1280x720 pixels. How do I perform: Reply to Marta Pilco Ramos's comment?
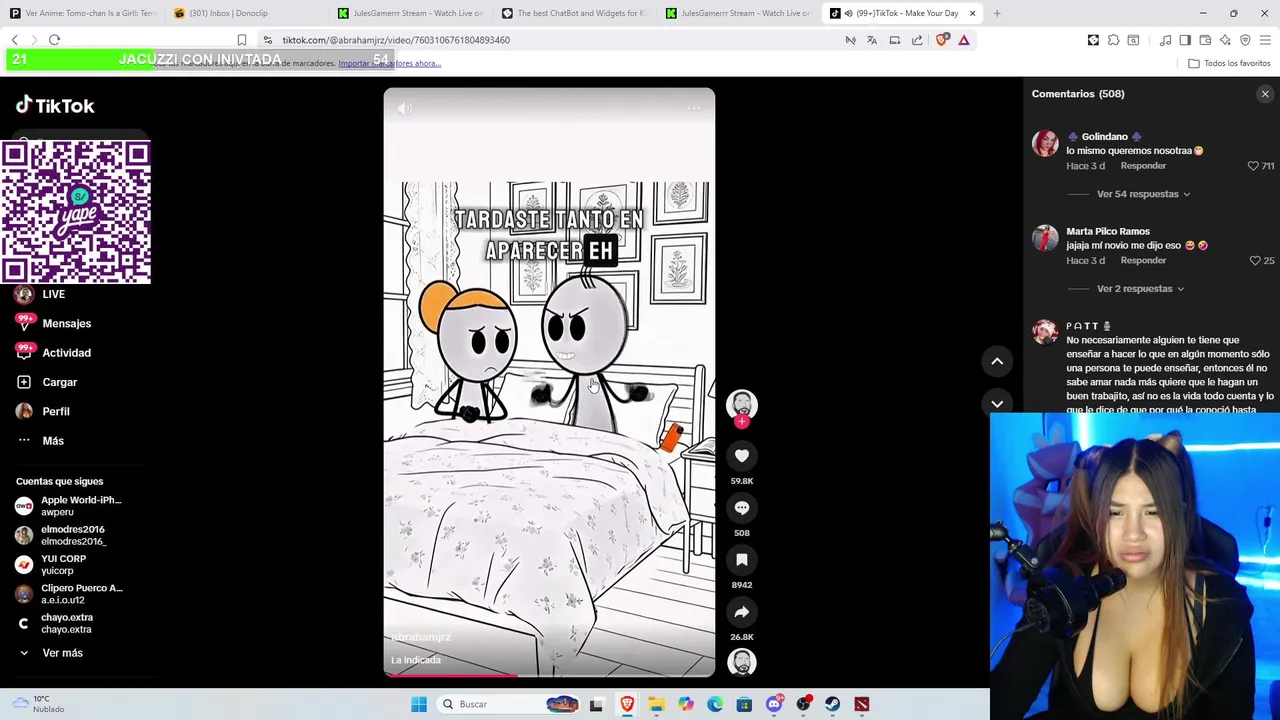1143,261
